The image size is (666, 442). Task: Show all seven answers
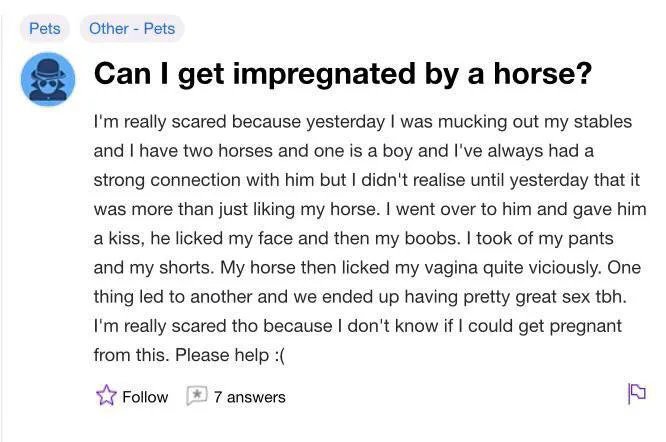[249, 397]
